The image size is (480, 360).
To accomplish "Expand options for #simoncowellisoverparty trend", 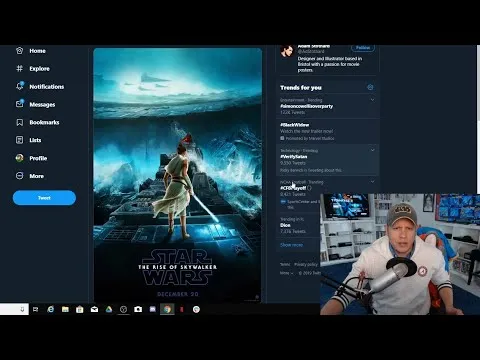I will [372, 100].
